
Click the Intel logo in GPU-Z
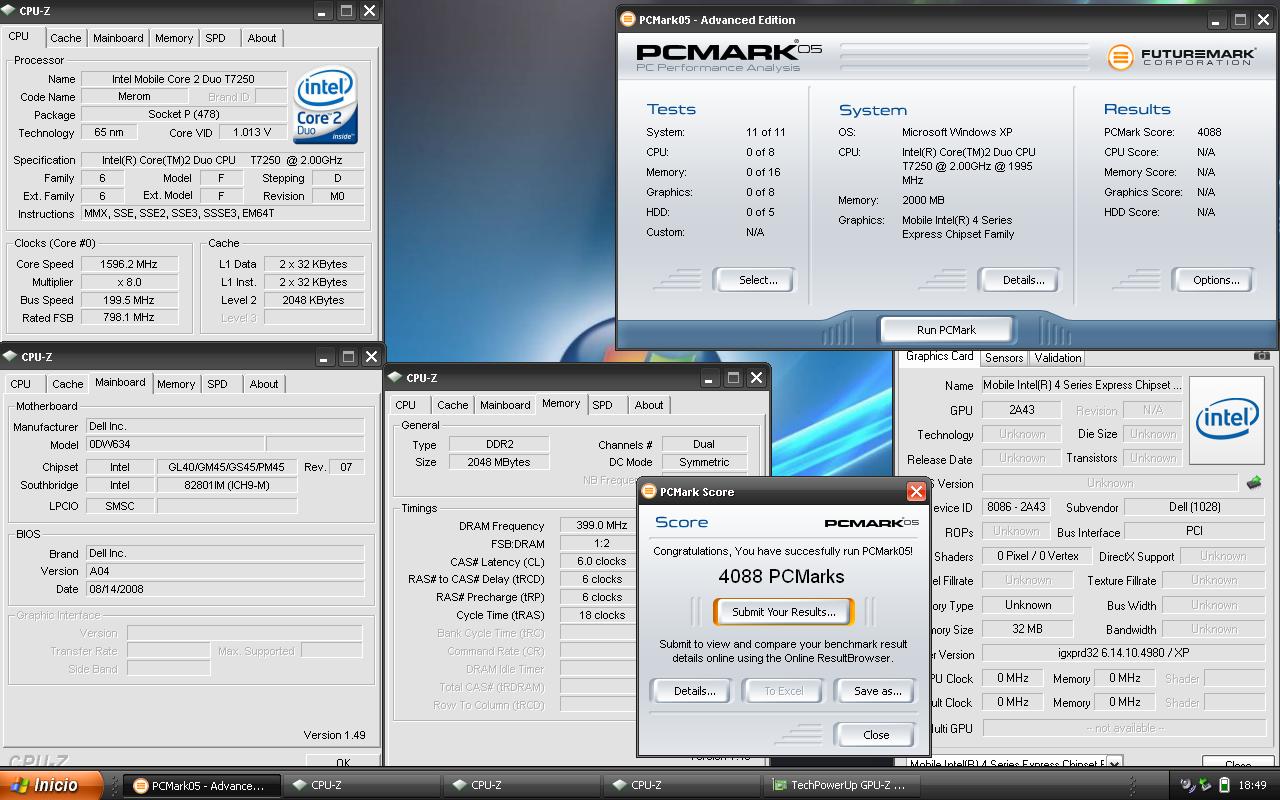pos(1227,419)
